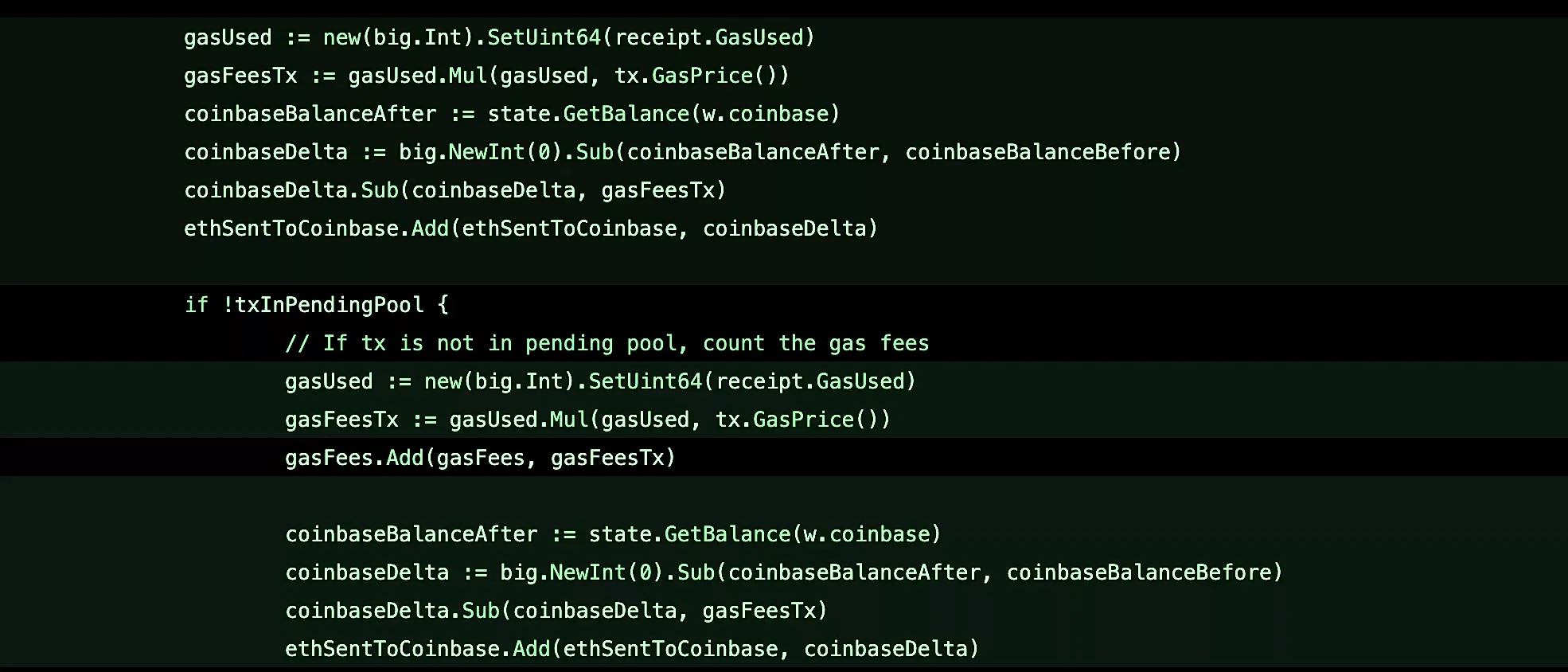Click the gasFees.Add statement

(x=480, y=458)
